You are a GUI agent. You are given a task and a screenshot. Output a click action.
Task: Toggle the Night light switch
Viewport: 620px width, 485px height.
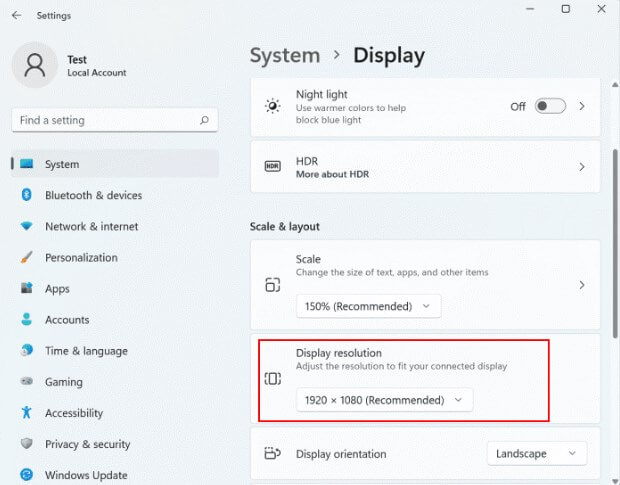[x=549, y=106]
